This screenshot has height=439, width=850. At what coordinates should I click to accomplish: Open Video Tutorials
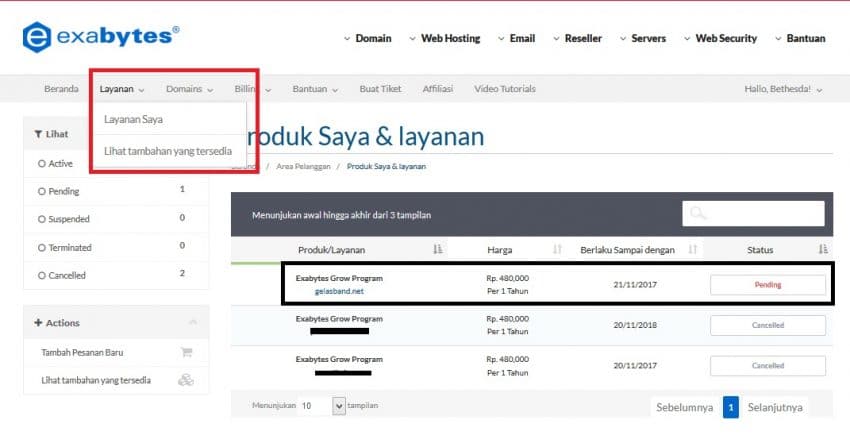[x=505, y=89]
